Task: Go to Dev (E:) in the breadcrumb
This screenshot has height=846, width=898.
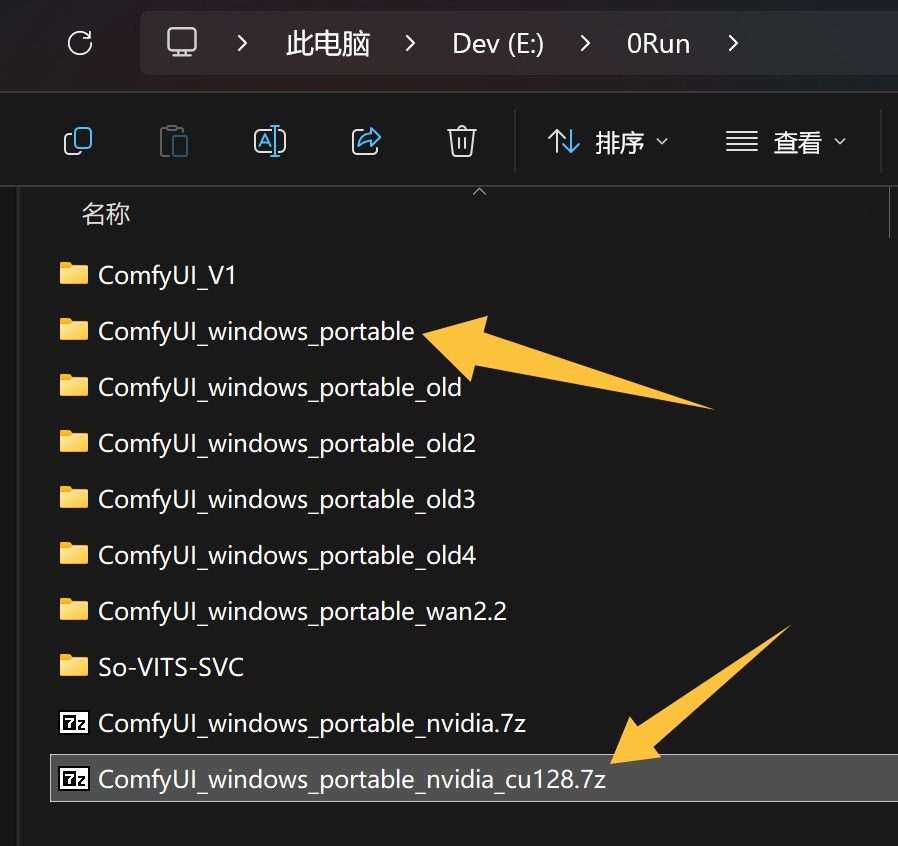Action: tap(498, 43)
